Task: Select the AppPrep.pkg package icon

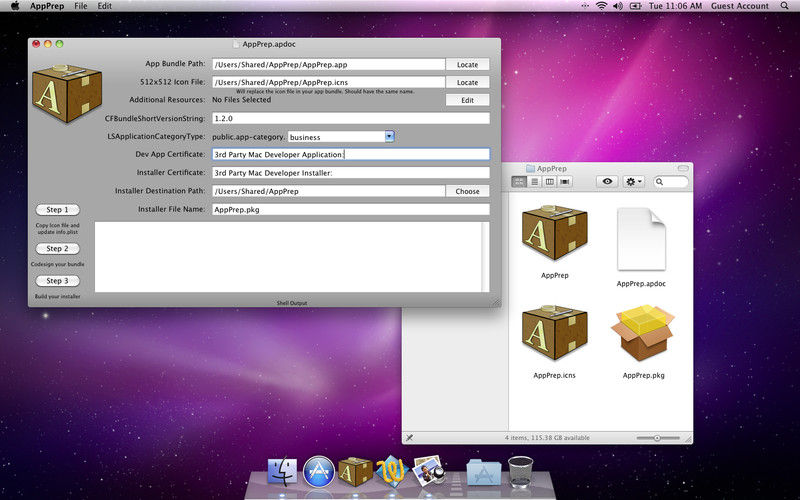Action: point(643,333)
